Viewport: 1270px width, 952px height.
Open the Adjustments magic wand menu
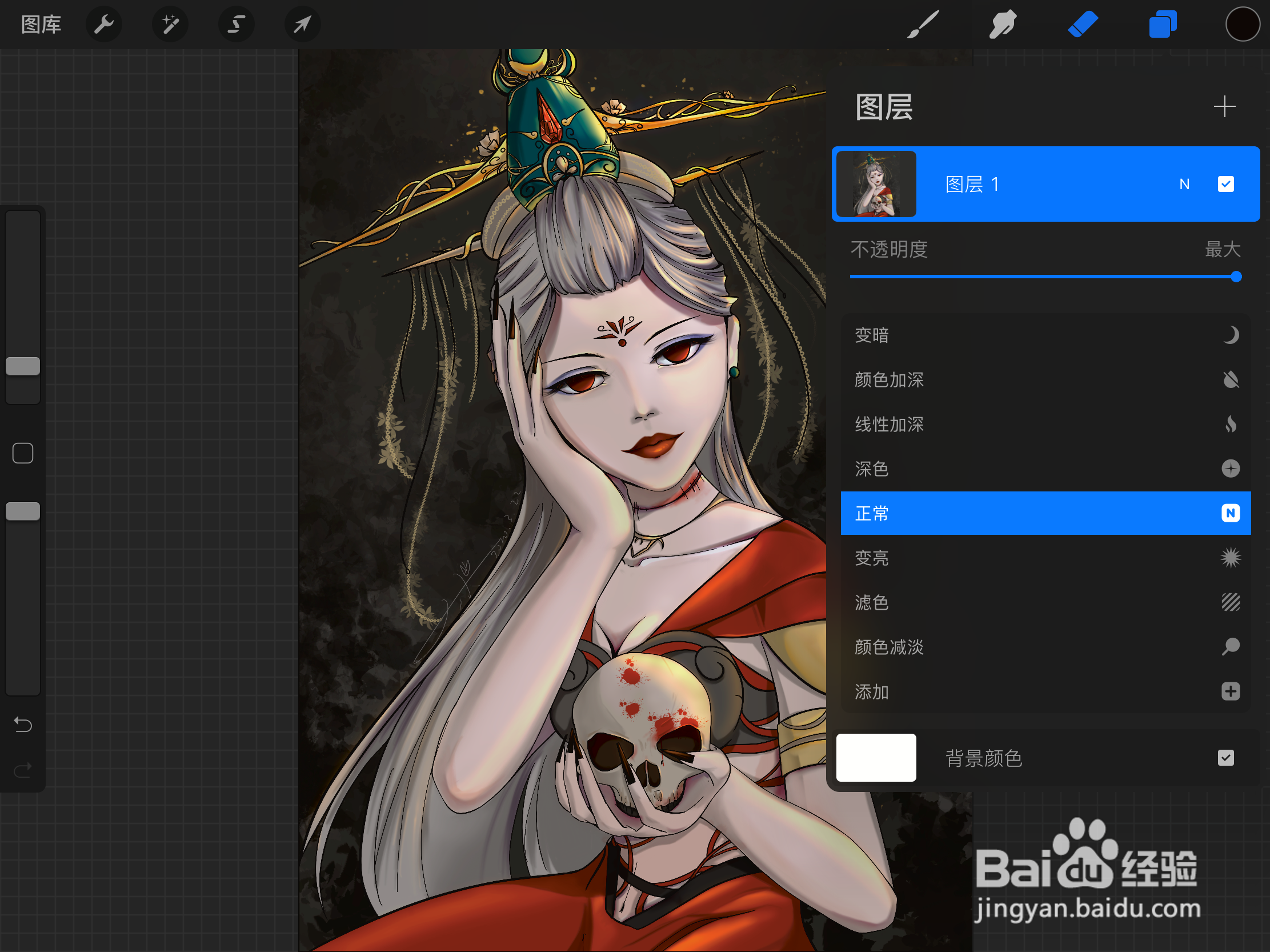170,25
